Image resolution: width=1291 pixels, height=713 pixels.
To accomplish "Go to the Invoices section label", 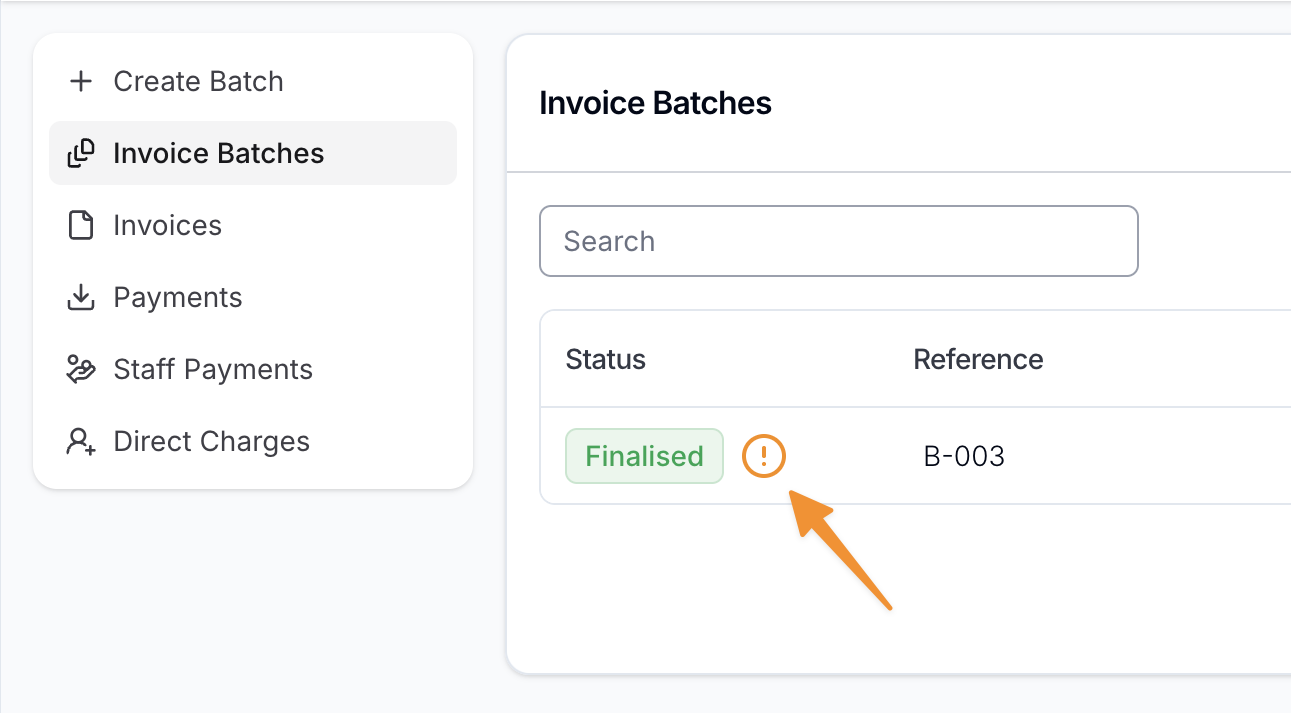I will pos(167,226).
